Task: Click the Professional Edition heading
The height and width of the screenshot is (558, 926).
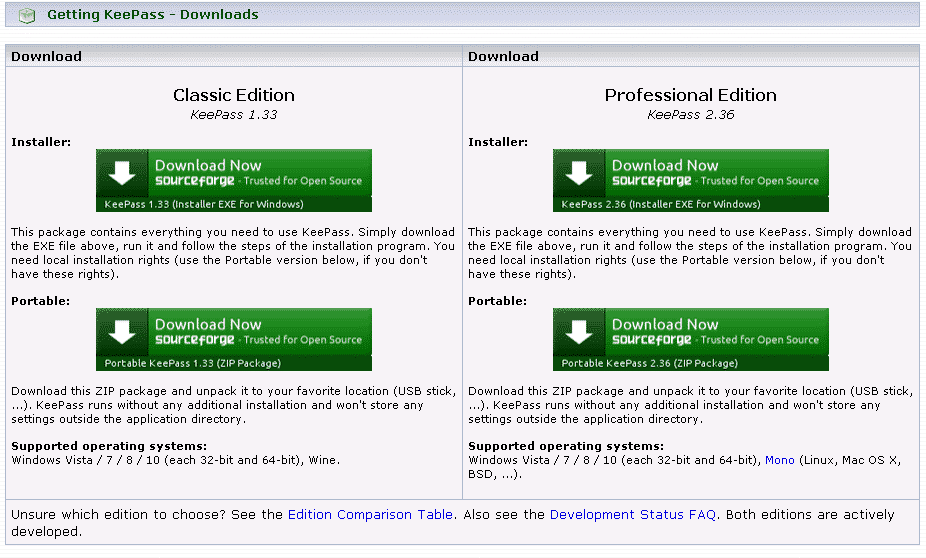Action: [690, 95]
